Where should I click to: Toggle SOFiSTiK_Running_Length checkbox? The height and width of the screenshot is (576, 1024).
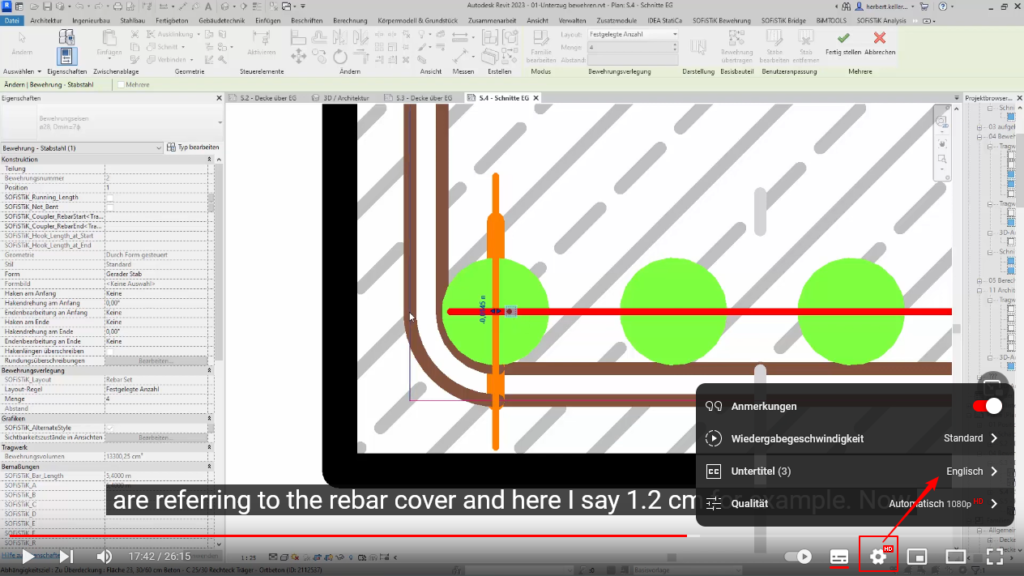click(x=110, y=197)
